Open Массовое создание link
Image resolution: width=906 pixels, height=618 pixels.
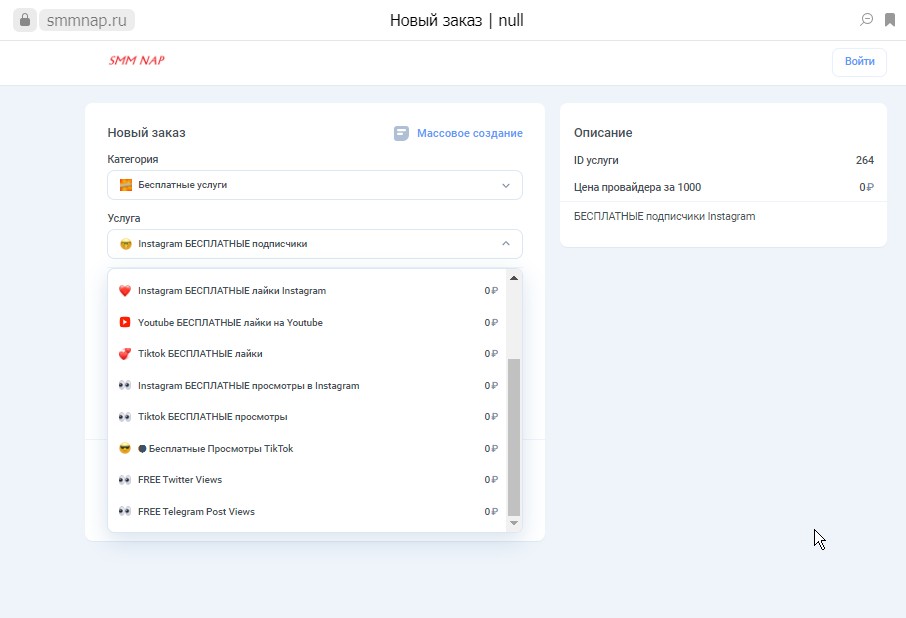pyautogui.click(x=470, y=133)
